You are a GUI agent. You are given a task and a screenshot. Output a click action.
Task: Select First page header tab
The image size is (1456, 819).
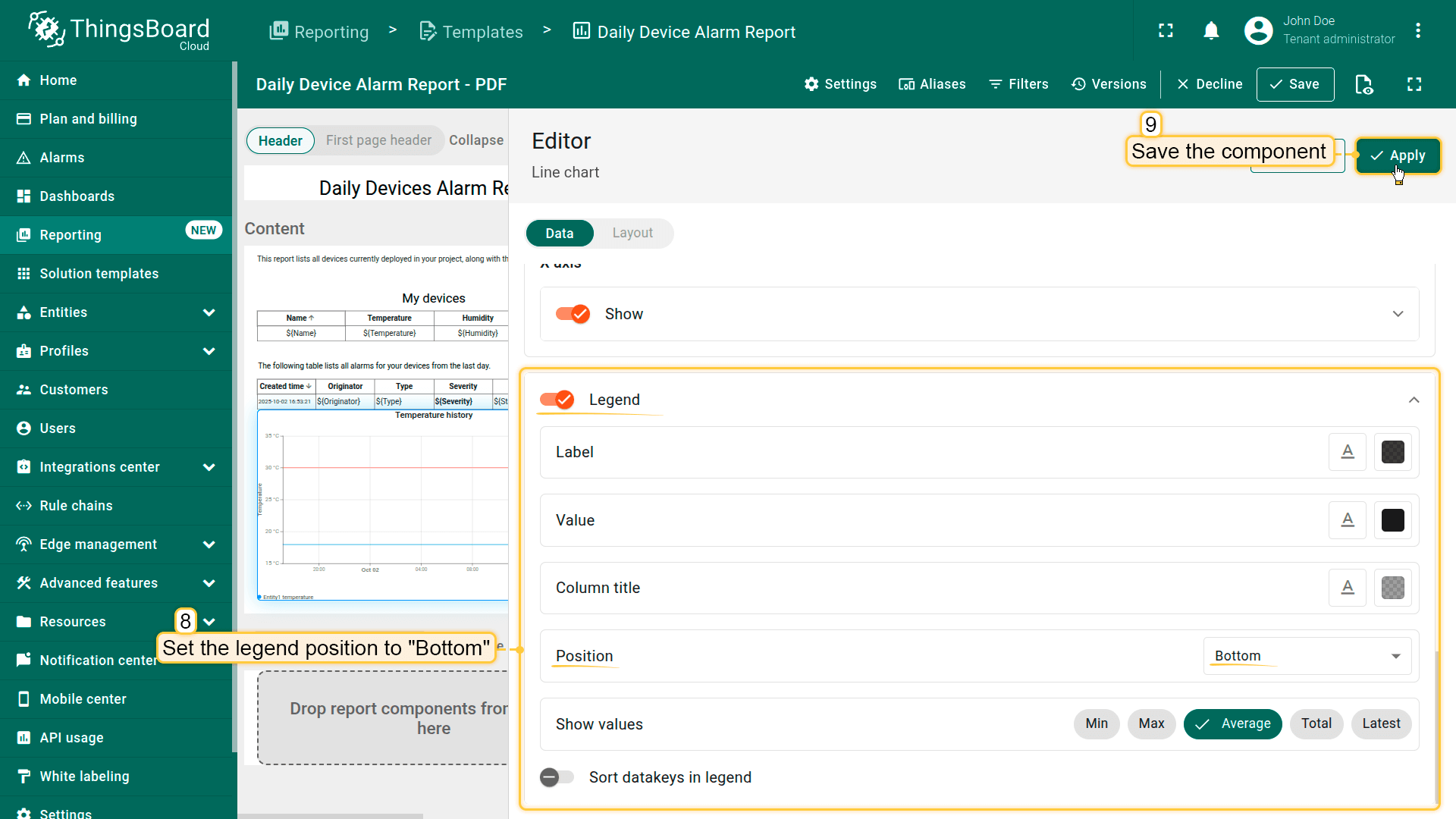[378, 140]
